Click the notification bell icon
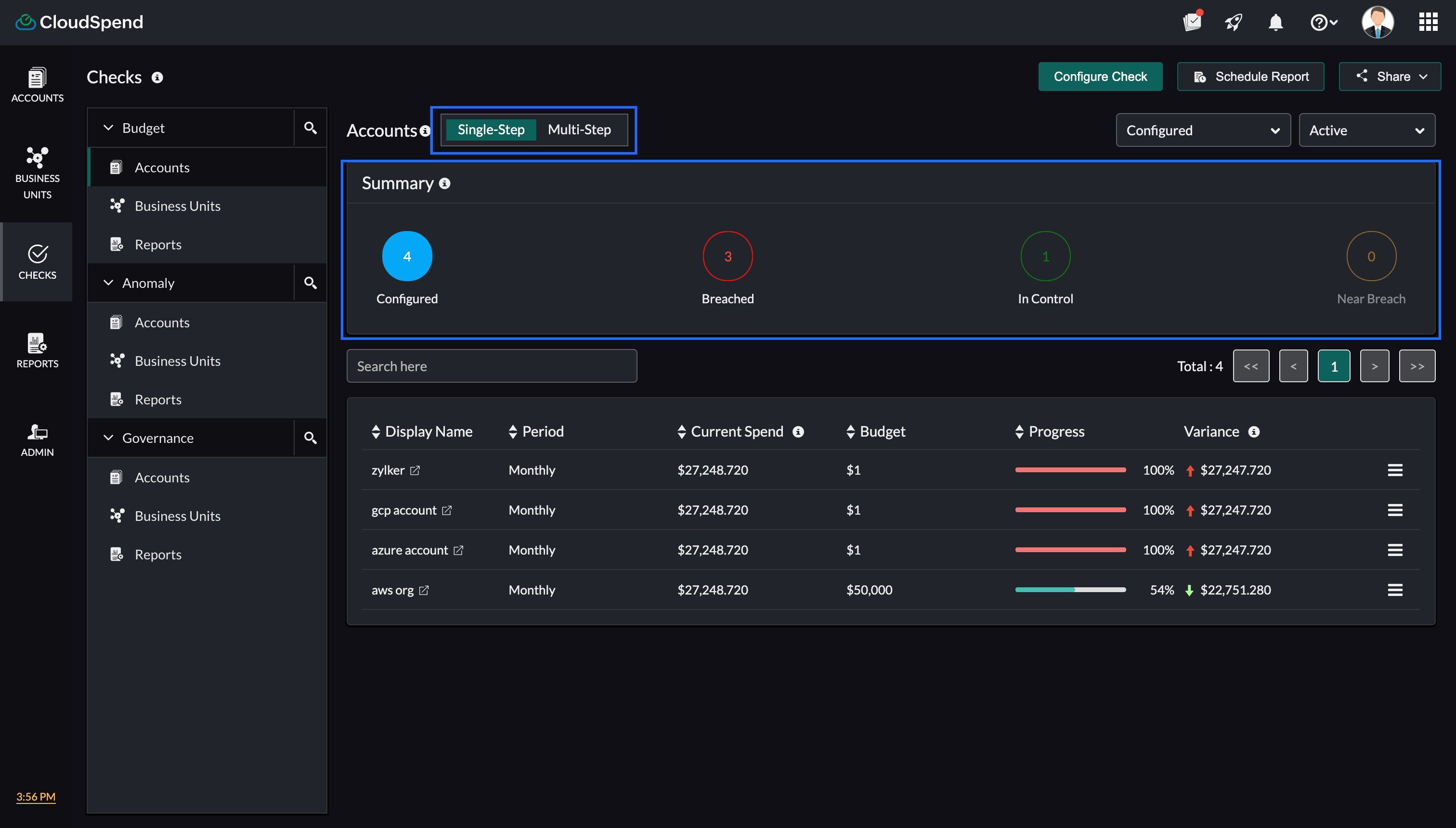The image size is (1456, 828). (1276, 23)
